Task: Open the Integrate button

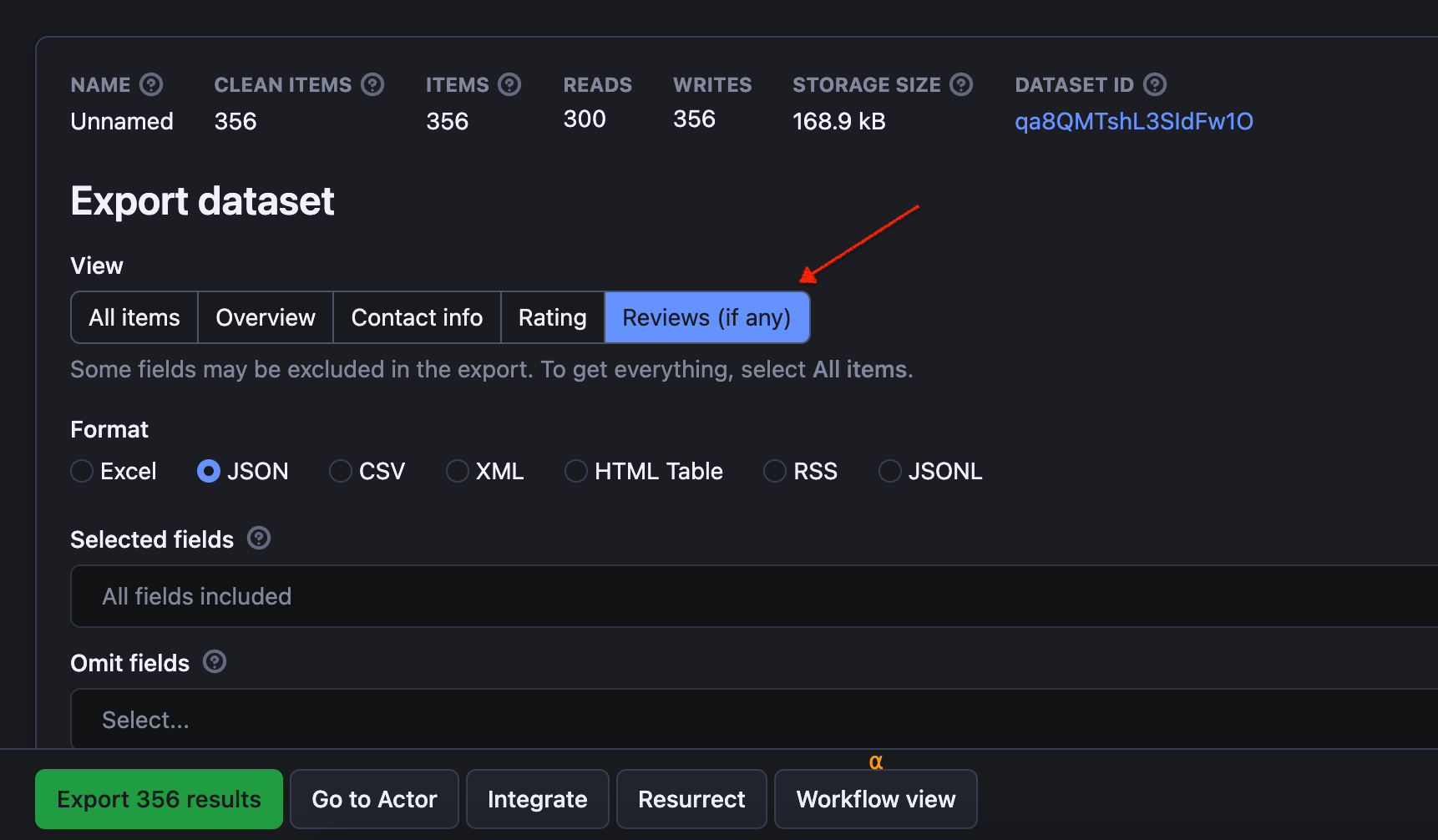Action: pyautogui.click(x=538, y=799)
